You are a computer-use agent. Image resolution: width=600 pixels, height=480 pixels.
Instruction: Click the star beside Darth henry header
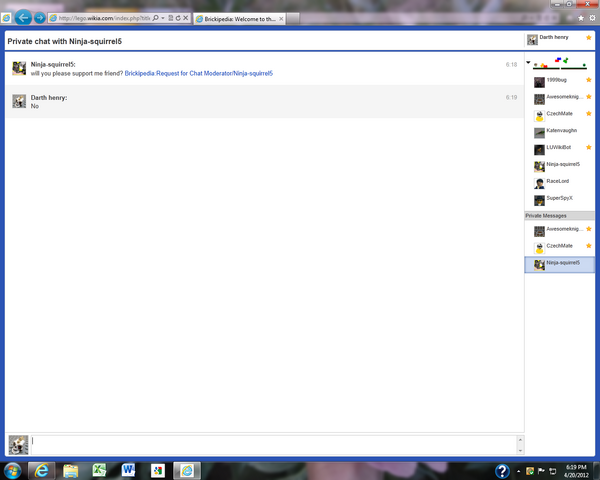click(589, 38)
